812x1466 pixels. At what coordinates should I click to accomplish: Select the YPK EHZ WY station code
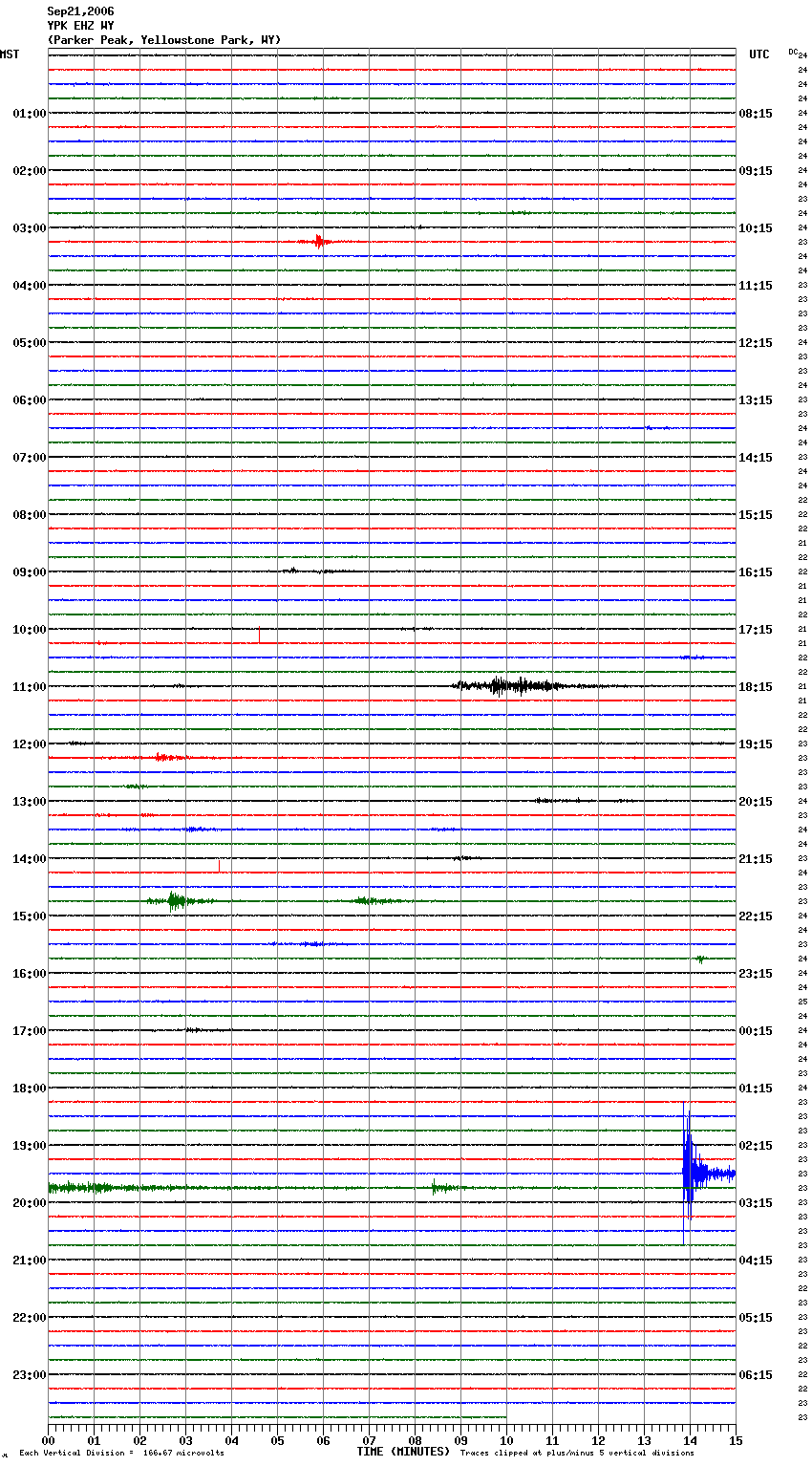click(x=80, y=26)
